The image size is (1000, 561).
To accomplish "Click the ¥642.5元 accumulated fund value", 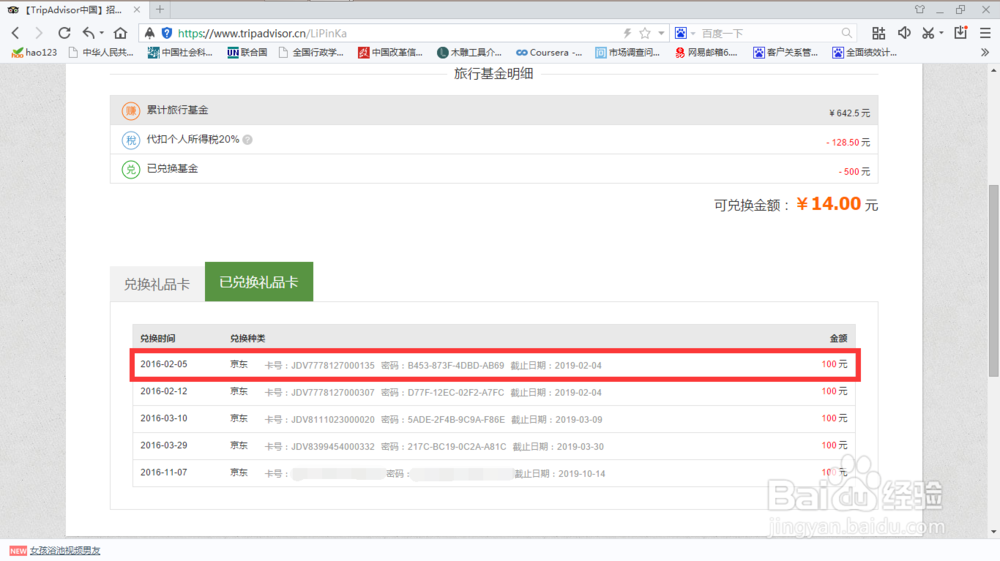I will (849, 113).
